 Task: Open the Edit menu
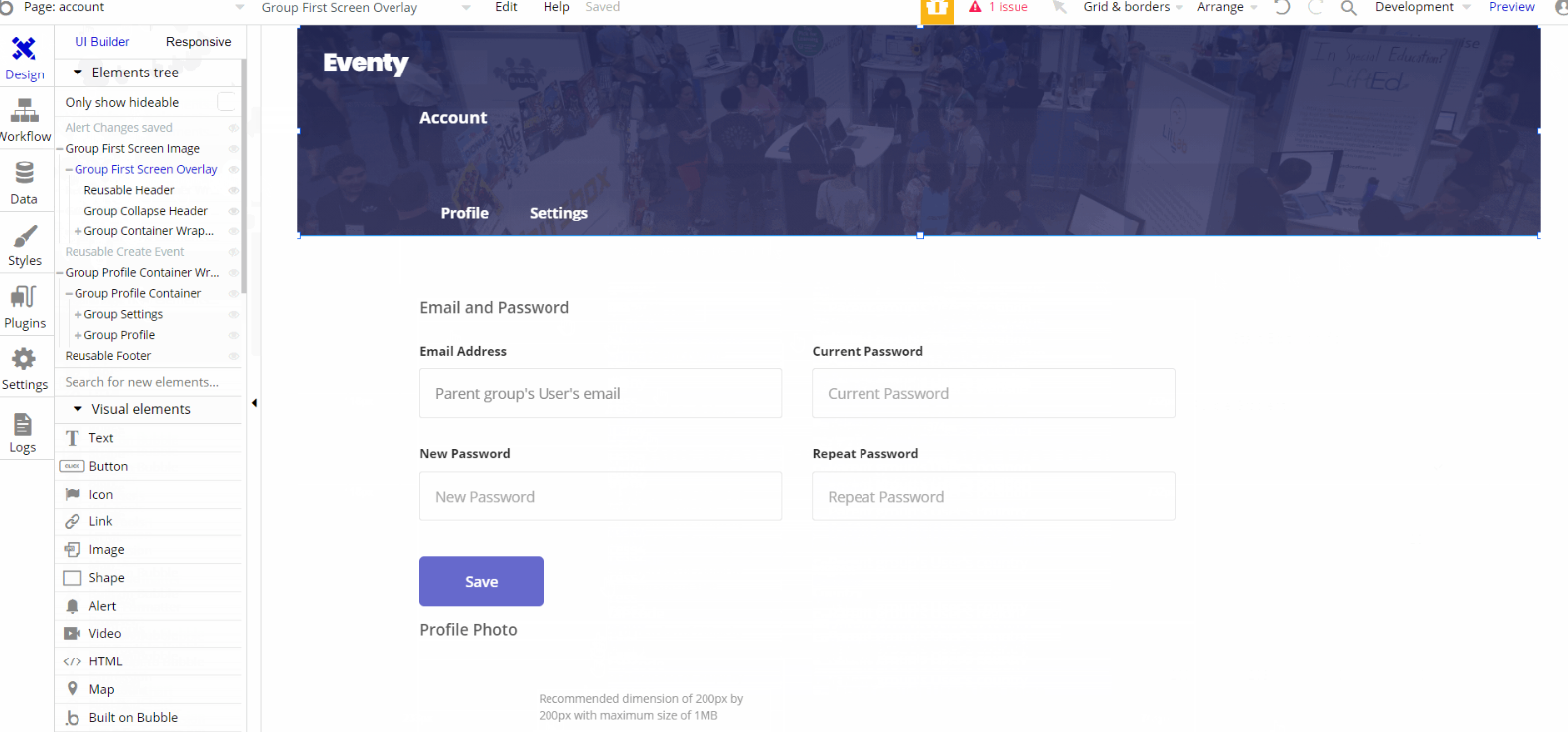[506, 7]
